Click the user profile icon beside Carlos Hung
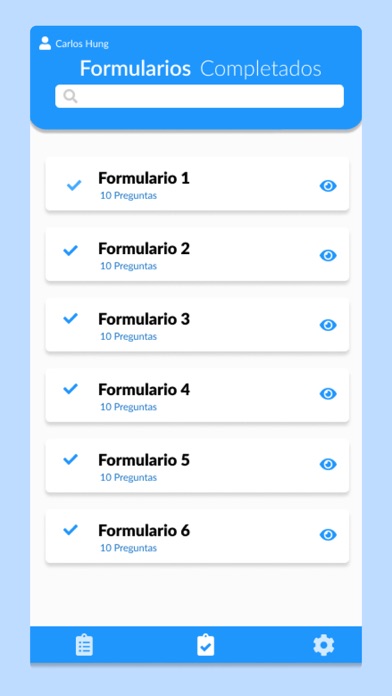The image size is (392, 696). [x=45, y=43]
